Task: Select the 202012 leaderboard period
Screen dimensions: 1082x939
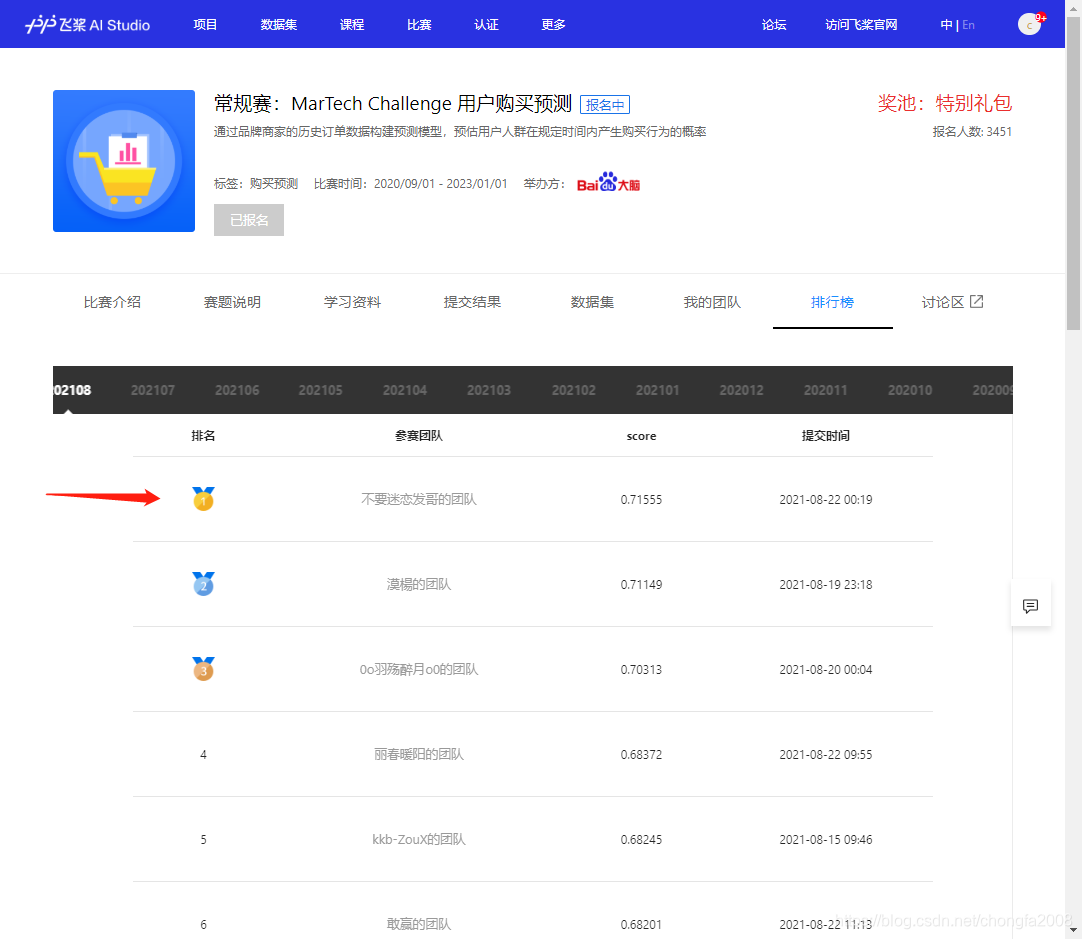Action: click(x=741, y=390)
